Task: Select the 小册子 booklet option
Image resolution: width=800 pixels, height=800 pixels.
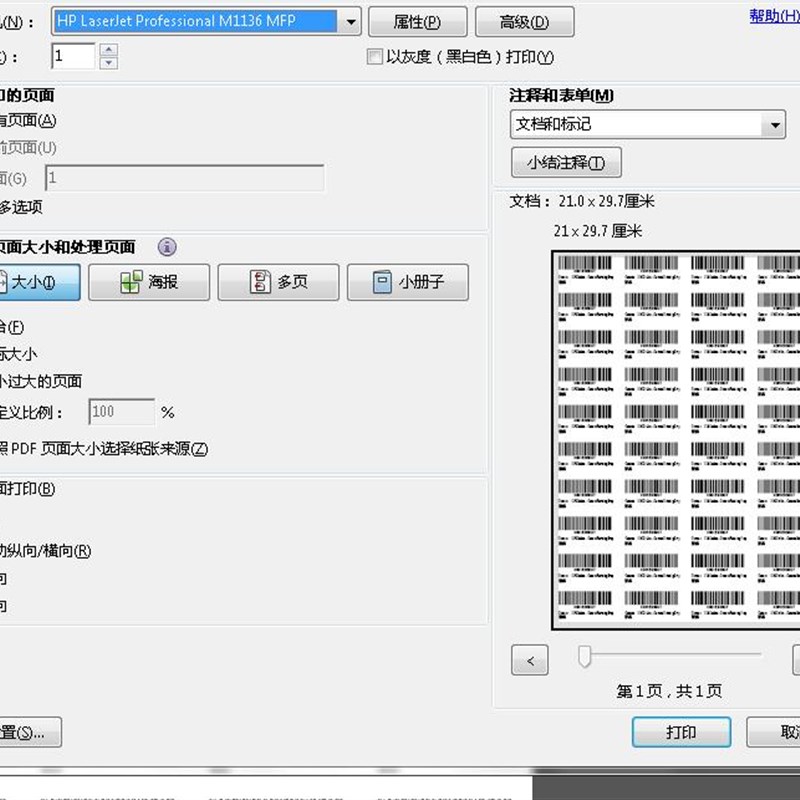Action: click(408, 282)
